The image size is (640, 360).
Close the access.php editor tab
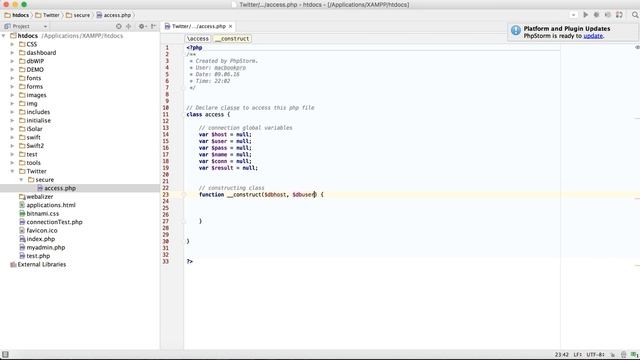[x=231, y=26]
